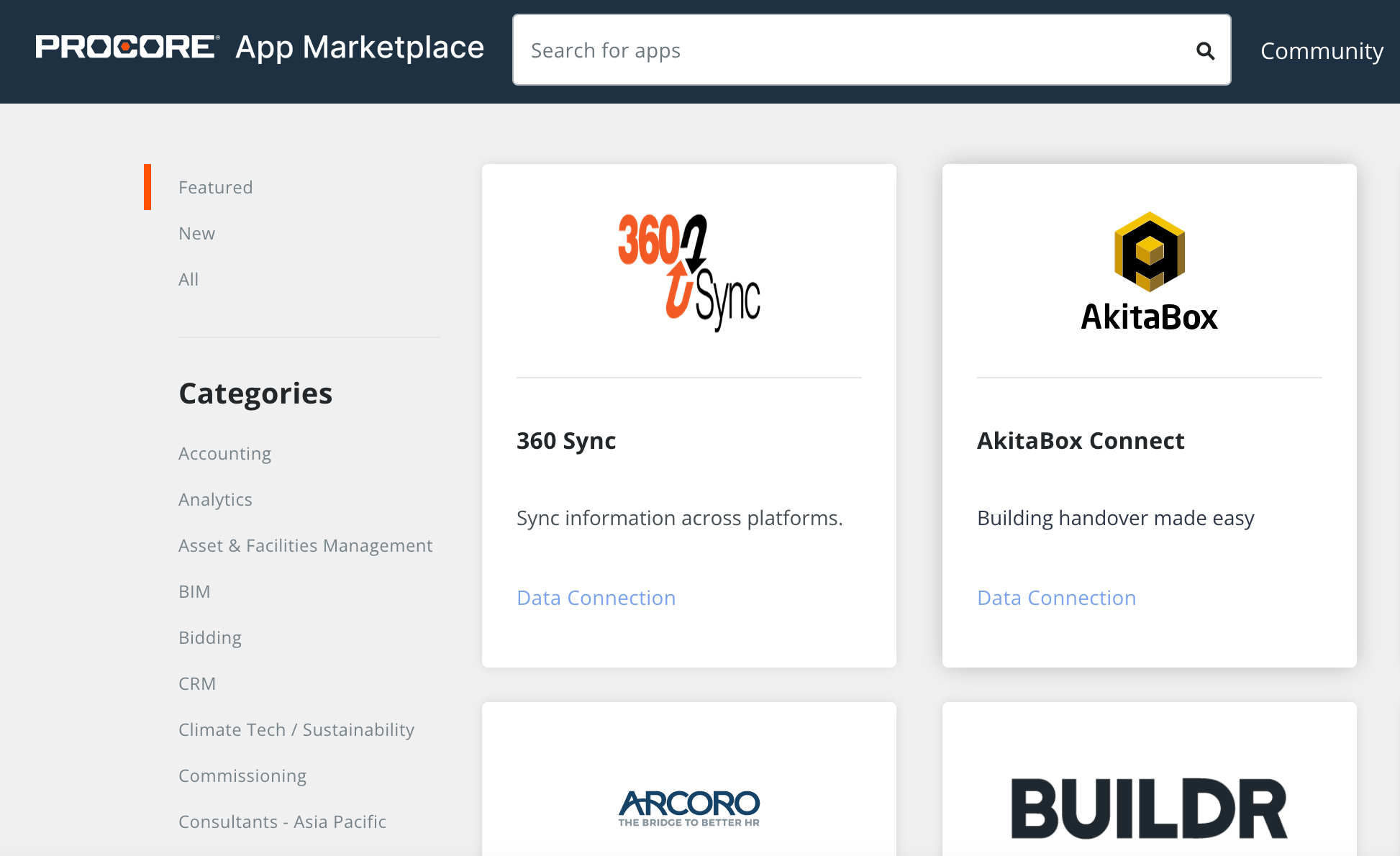Click the AkitaBox hexagon logo
1400x856 pixels.
1150,252
